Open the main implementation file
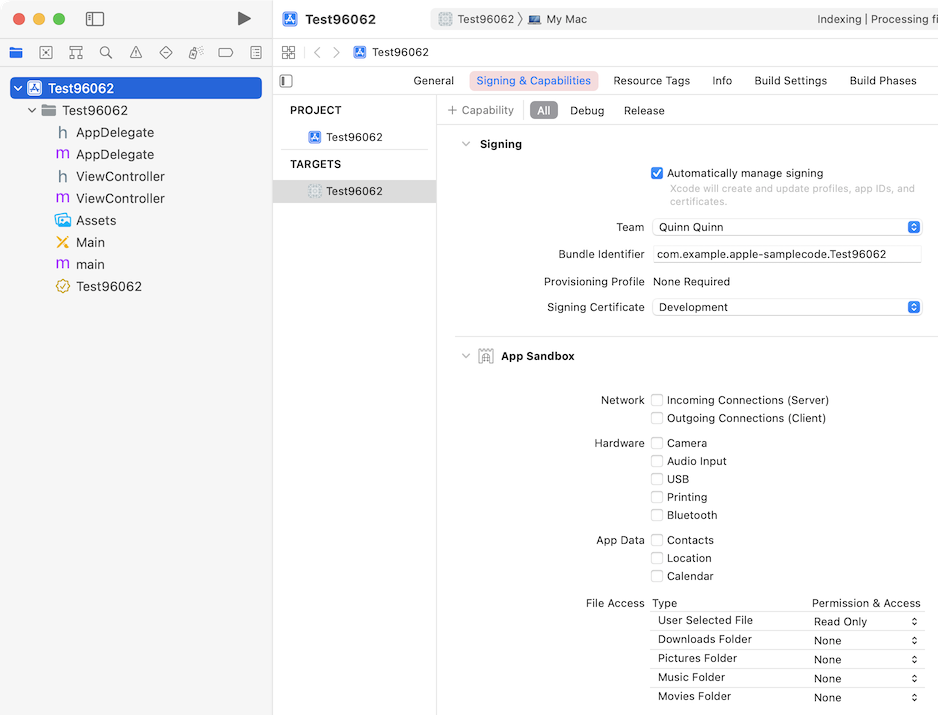Image resolution: width=938 pixels, height=715 pixels. [x=90, y=265]
